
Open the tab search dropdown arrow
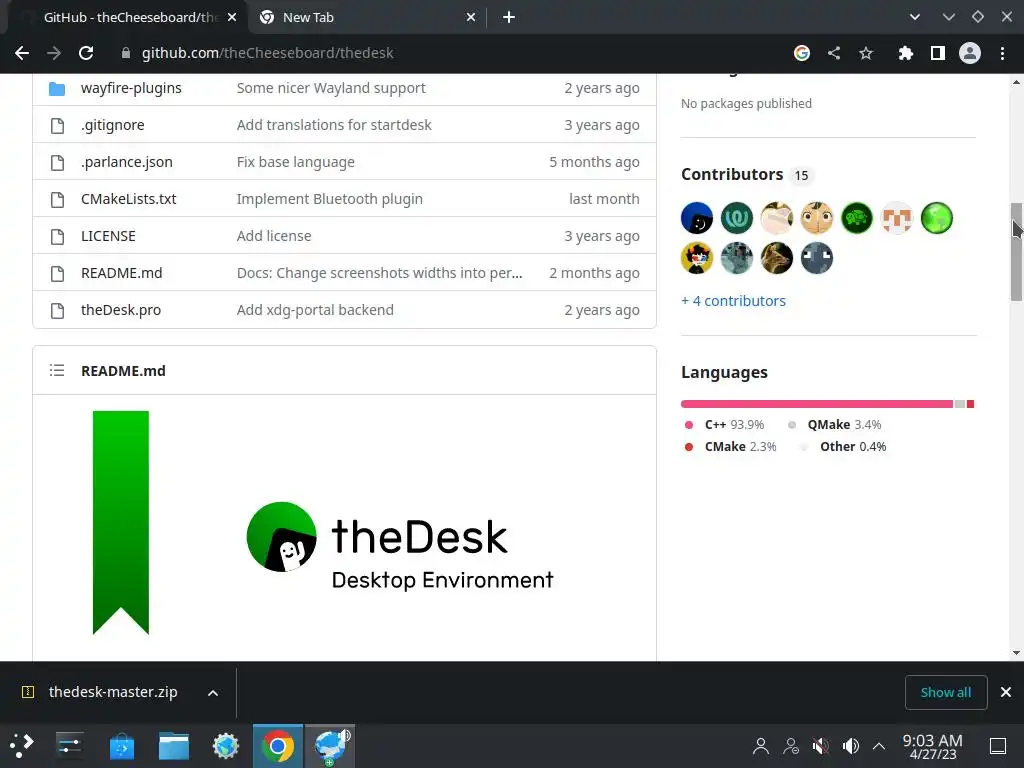point(915,18)
